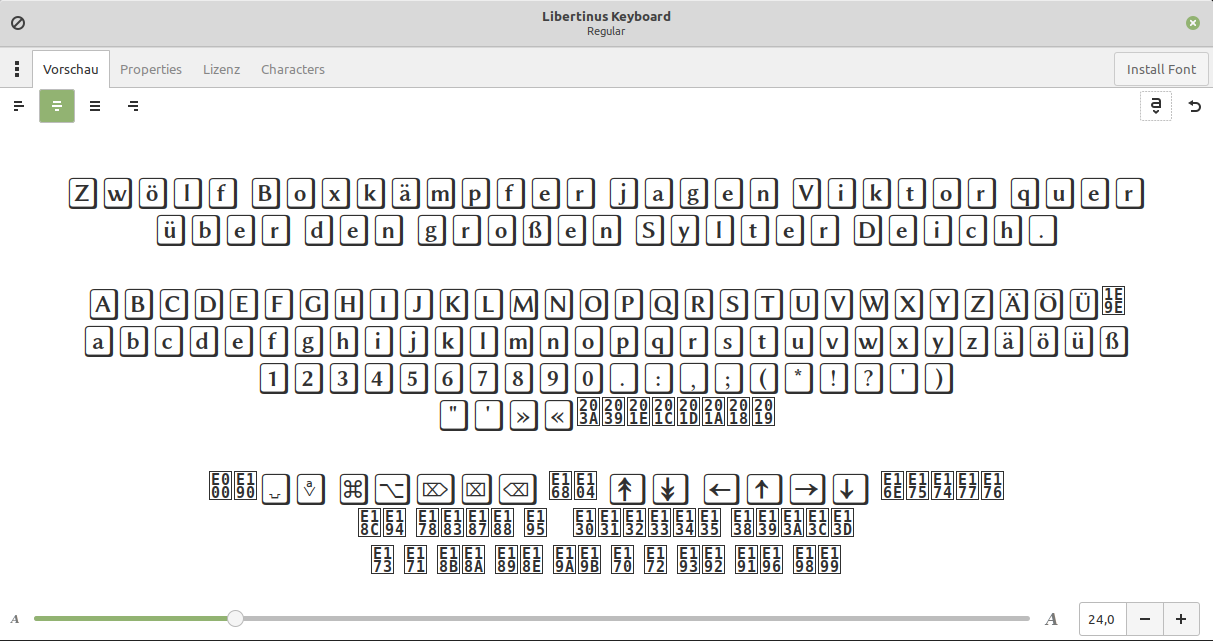Click inside the 24,0 size field

pyautogui.click(x=1101, y=619)
